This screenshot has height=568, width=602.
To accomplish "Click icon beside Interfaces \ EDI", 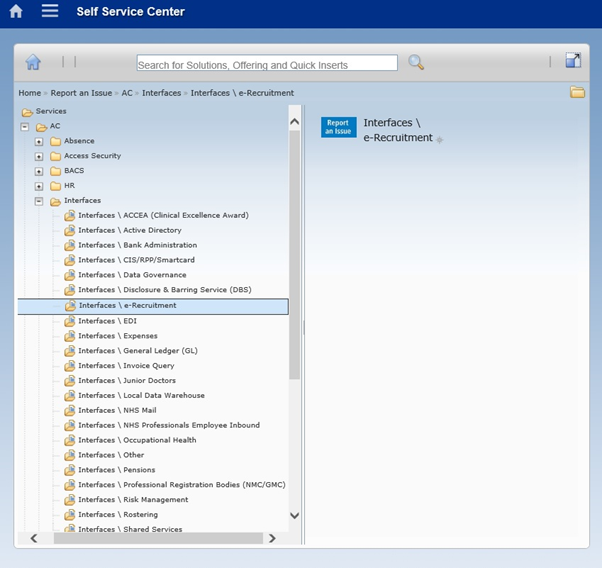I will (69, 321).
